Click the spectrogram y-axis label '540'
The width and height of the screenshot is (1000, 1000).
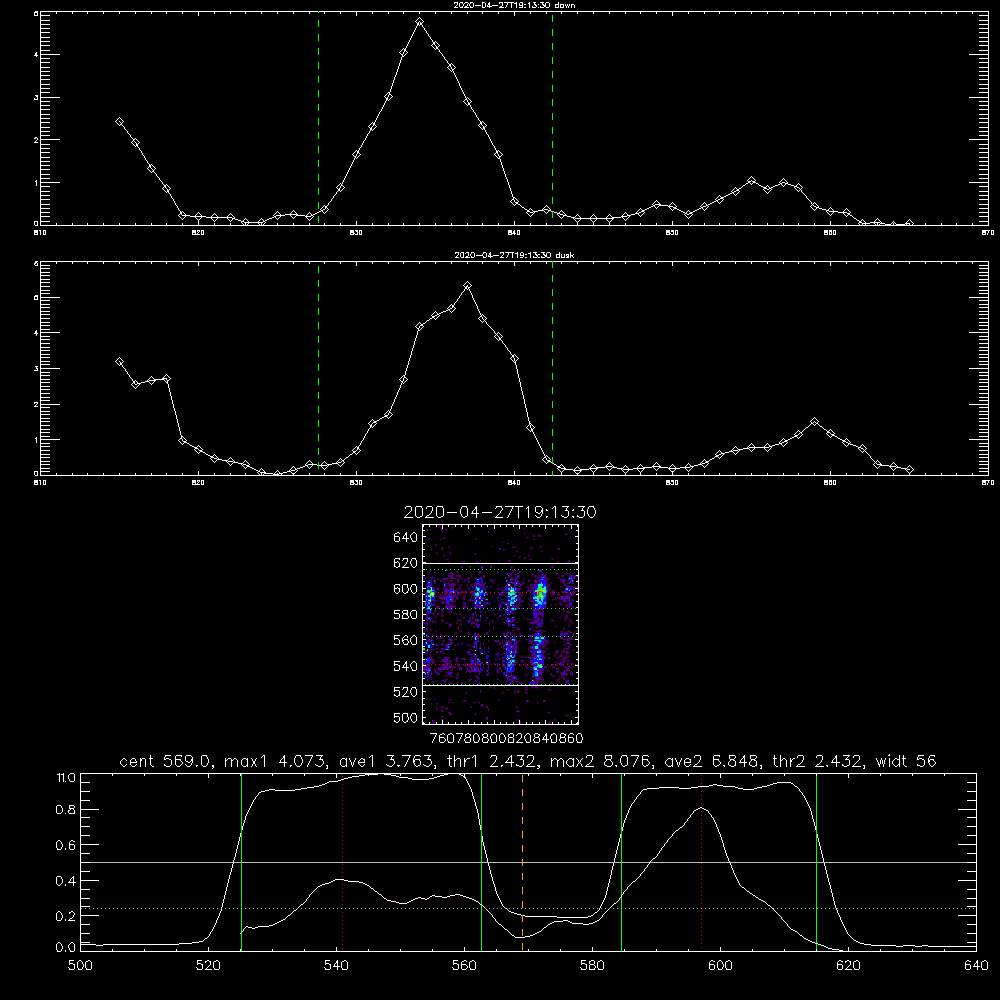point(406,666)
